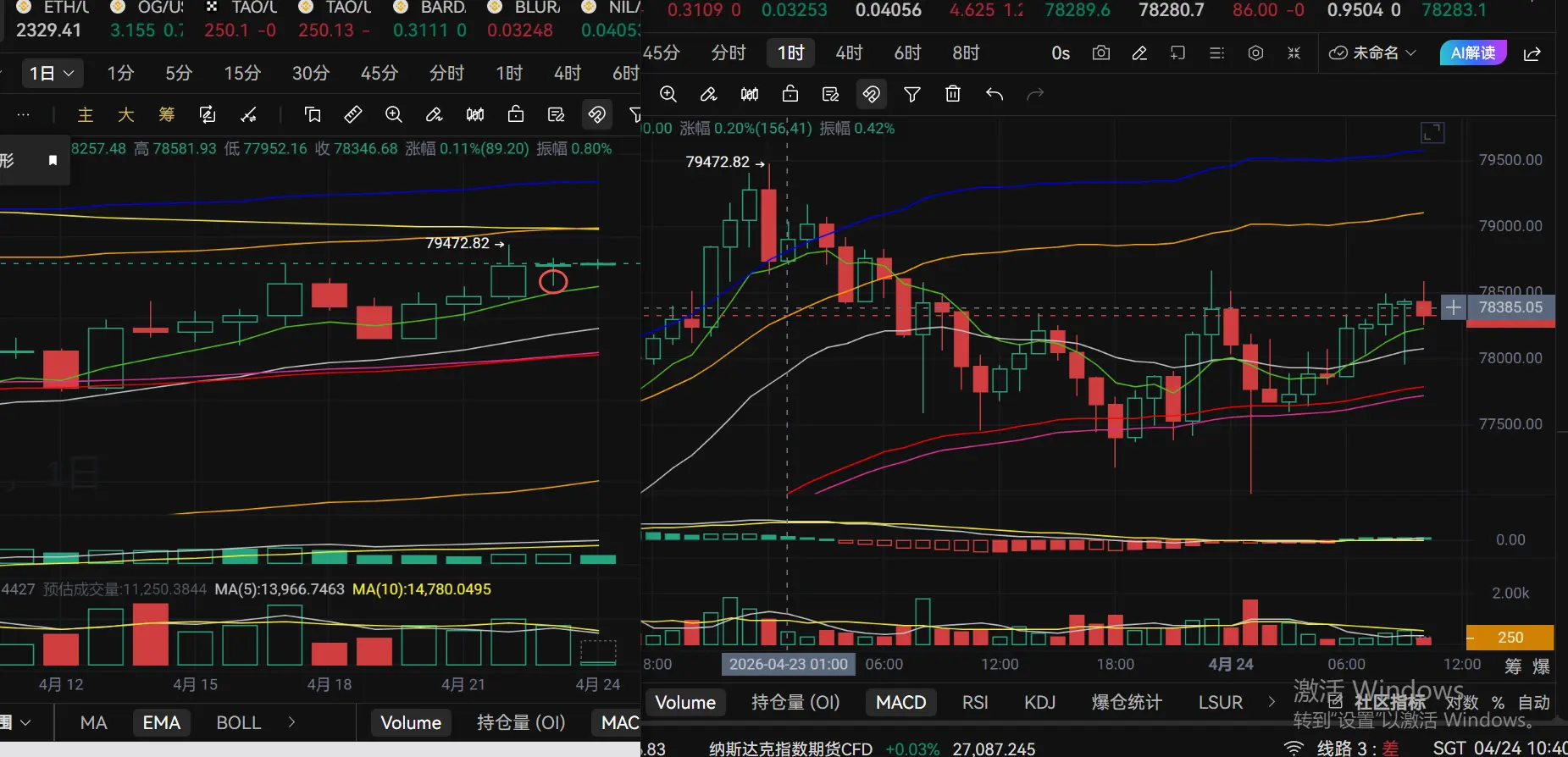
Task: Select the BOLL indicator tab
Action: click(x=239, y=723)
